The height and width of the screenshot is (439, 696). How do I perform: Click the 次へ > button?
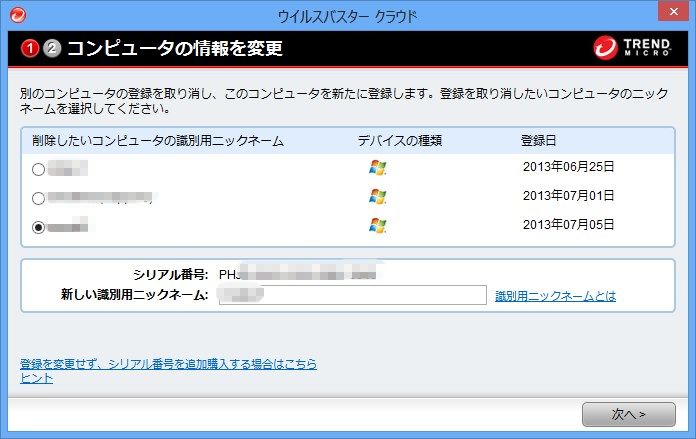pos(629,414)
